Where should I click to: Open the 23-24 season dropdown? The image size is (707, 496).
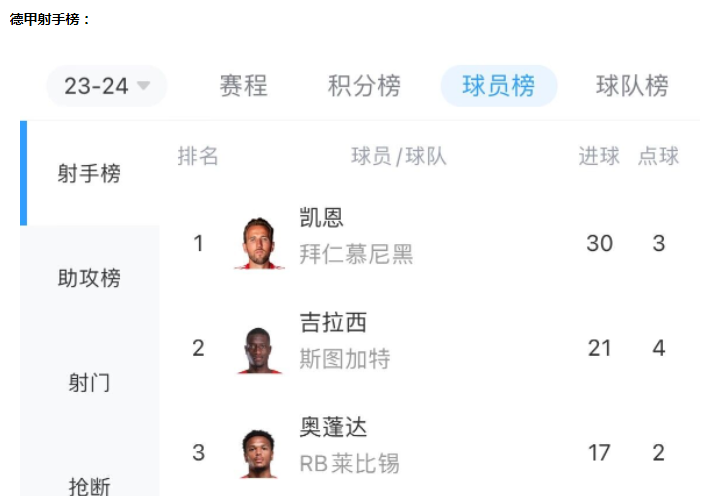tap(107, 86)
